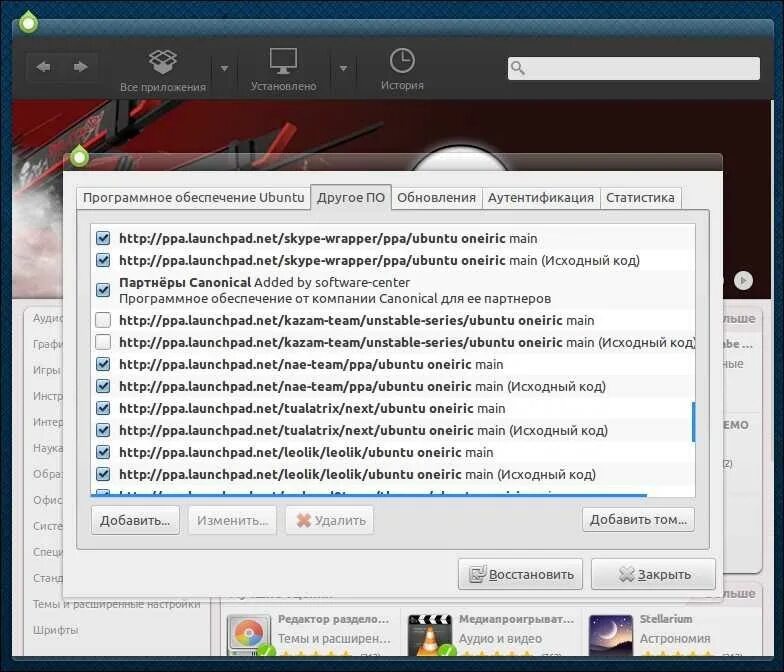Viewport: 784px width, 672px height.
Task: Uncheck the Canonical Partners source
Action: pyautogui.click(x=103, y=290)
